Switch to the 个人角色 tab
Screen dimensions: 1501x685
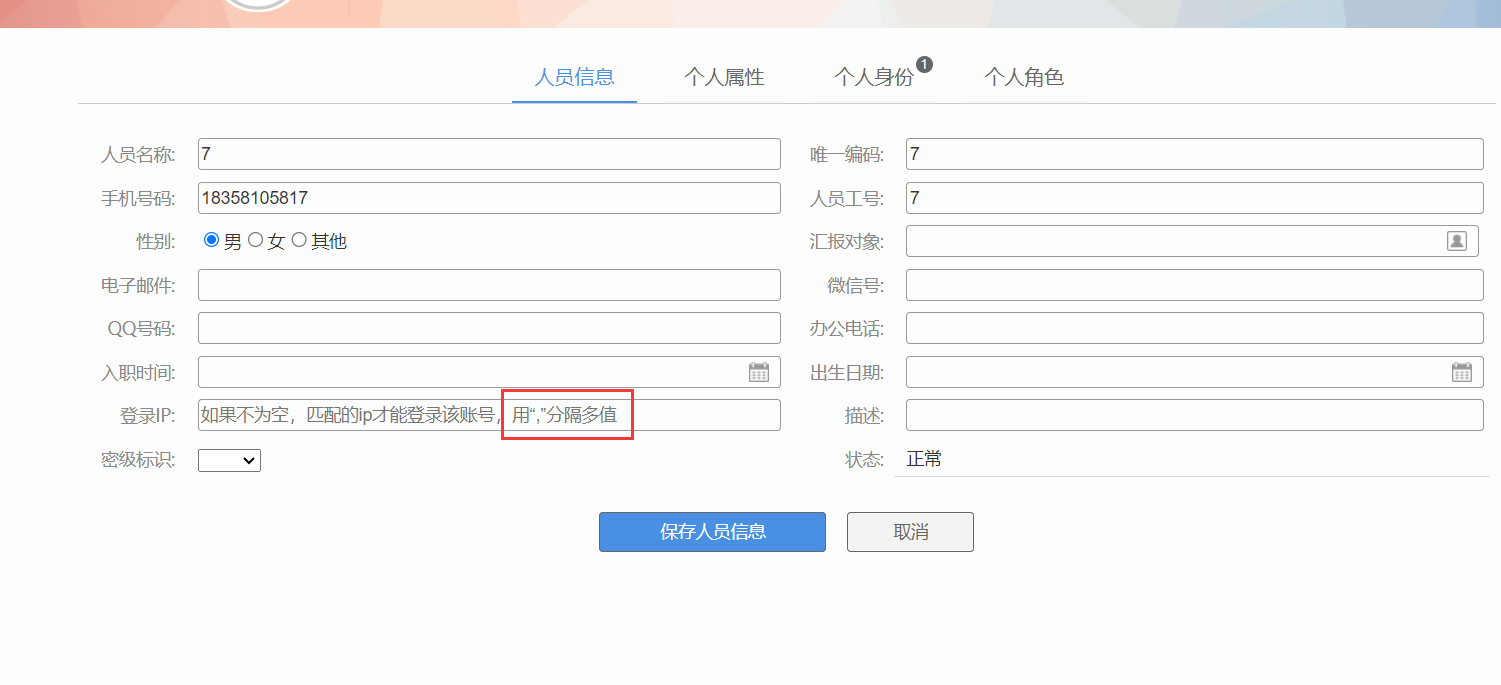click(1024, 76)
